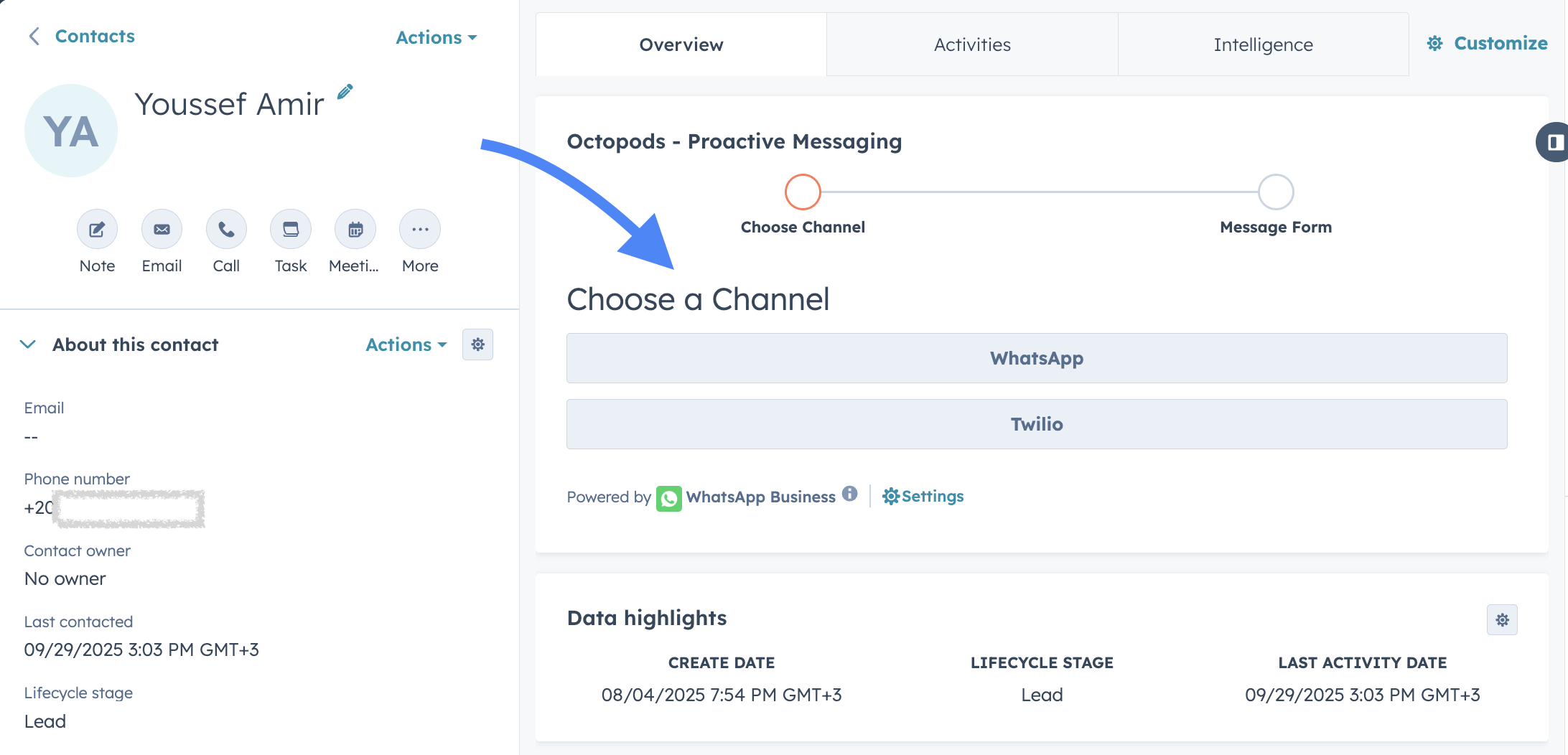Edit contact name with pencil icon
Image resolution: width=1568 pixels, height=755 pixels.
point(345,92)
